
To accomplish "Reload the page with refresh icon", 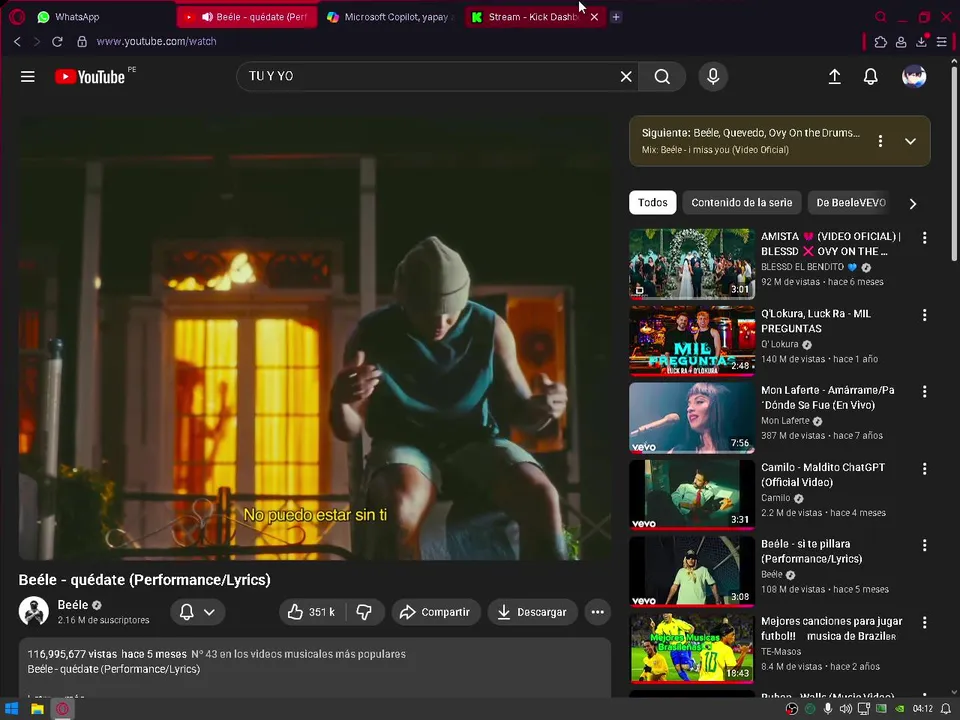I will point(58,42).
